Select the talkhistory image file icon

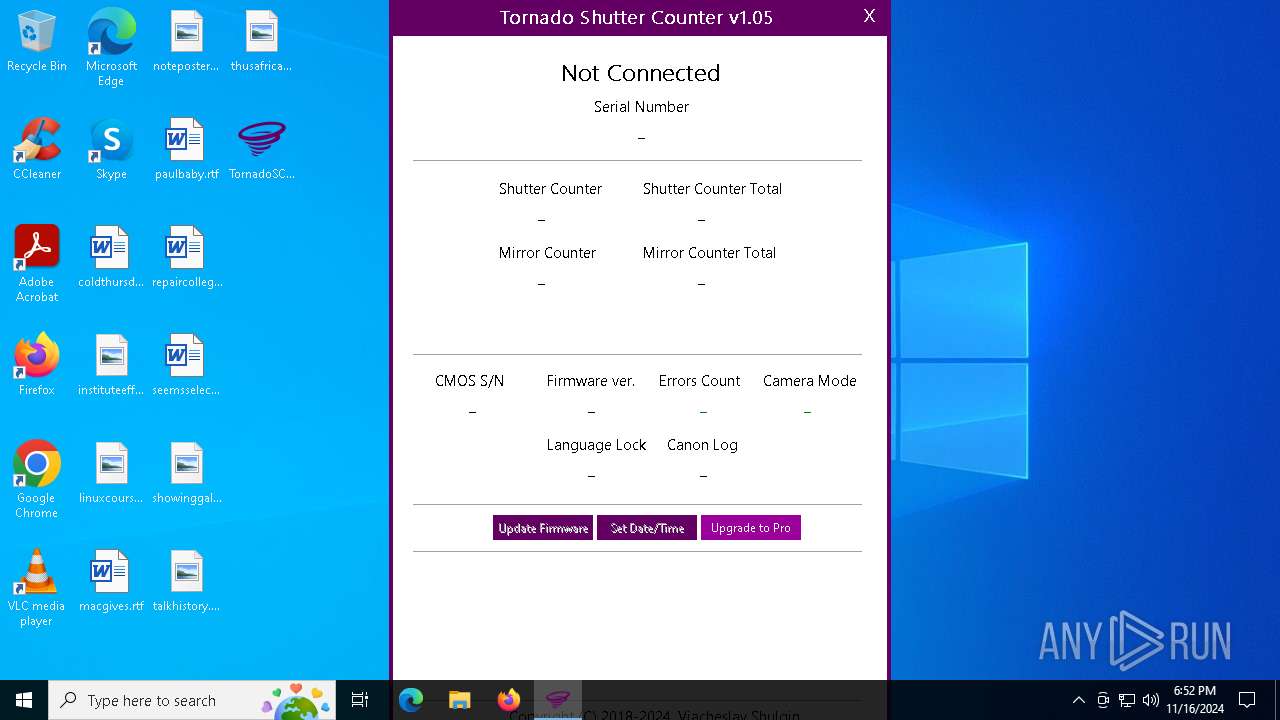click(186, 581)
